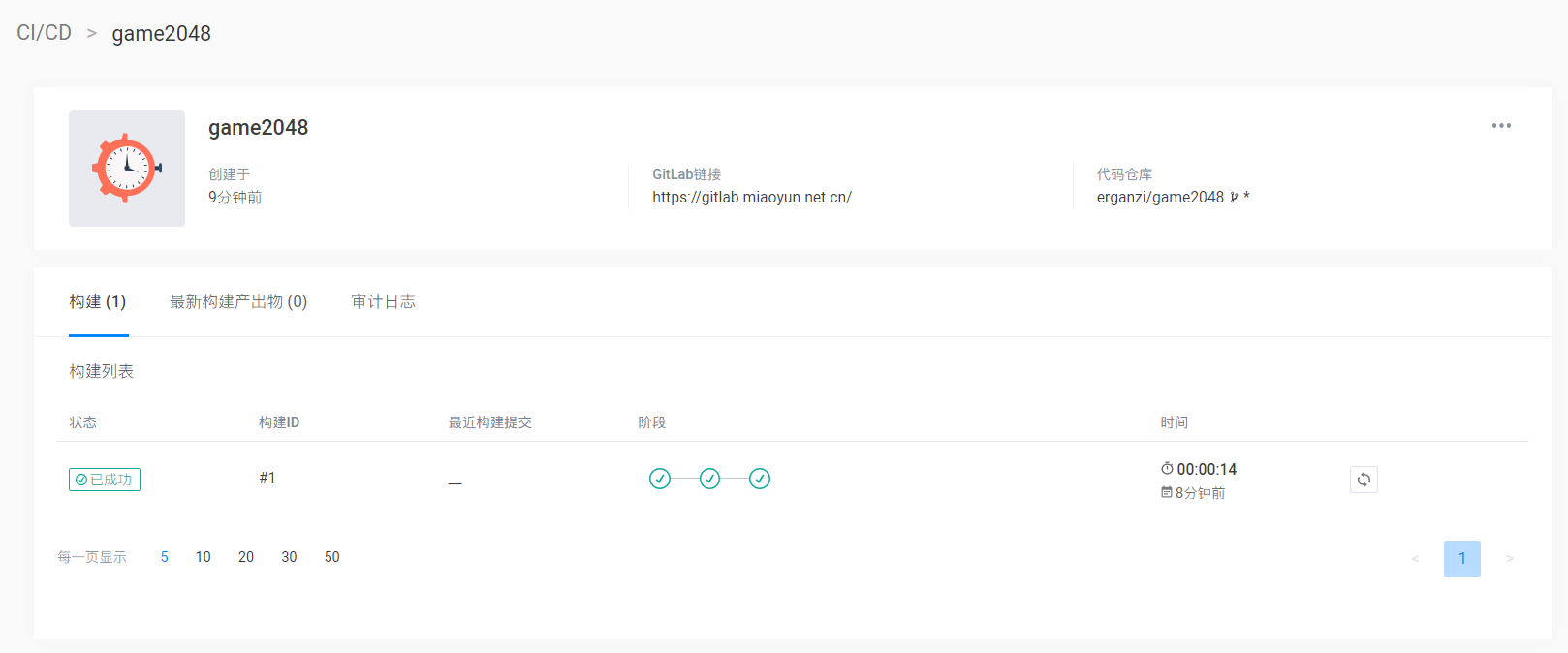Viewport: 1568px width, 653px height.
Task: Click the game2048 pipeline clock-gear icon
Action: tap(126, 169)
